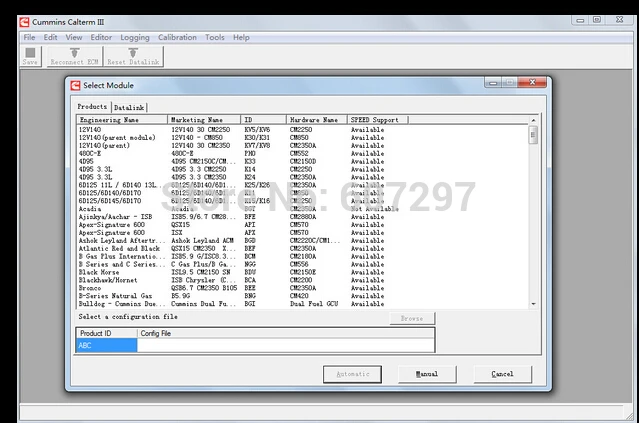Click the Config File column header

[x=286, y=333]
